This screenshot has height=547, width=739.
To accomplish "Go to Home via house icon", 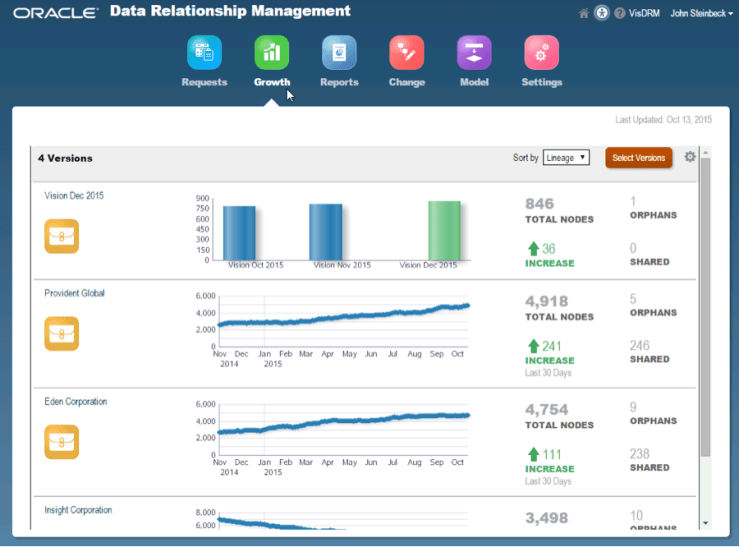I will 584,14.
